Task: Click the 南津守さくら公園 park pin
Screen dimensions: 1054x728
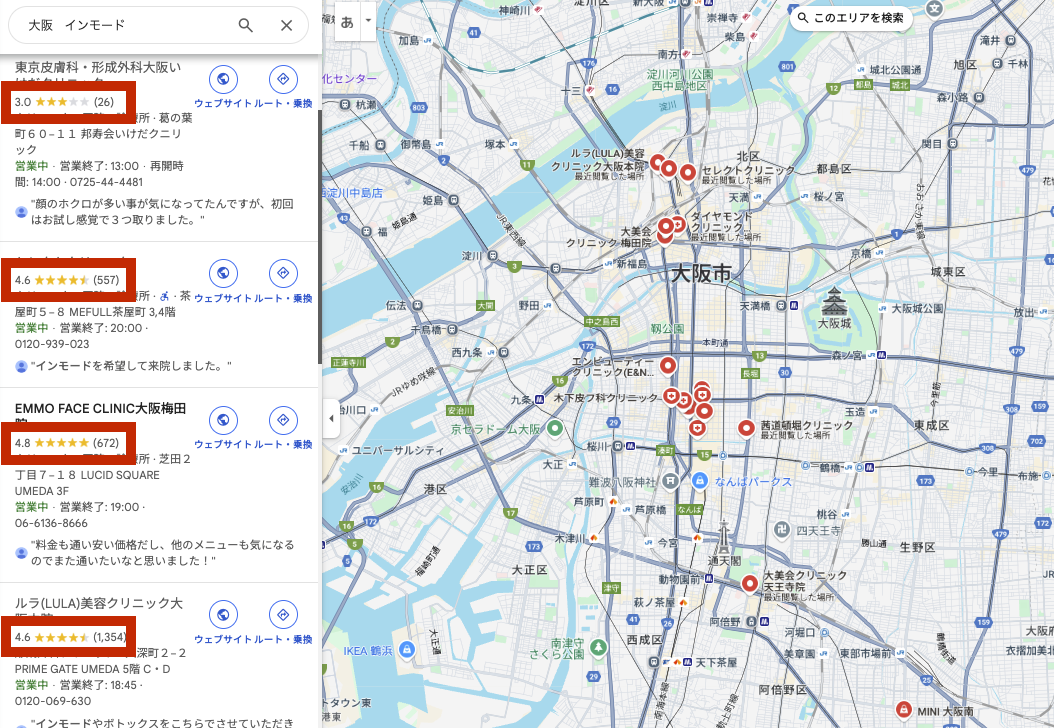Action: point(598,648)
